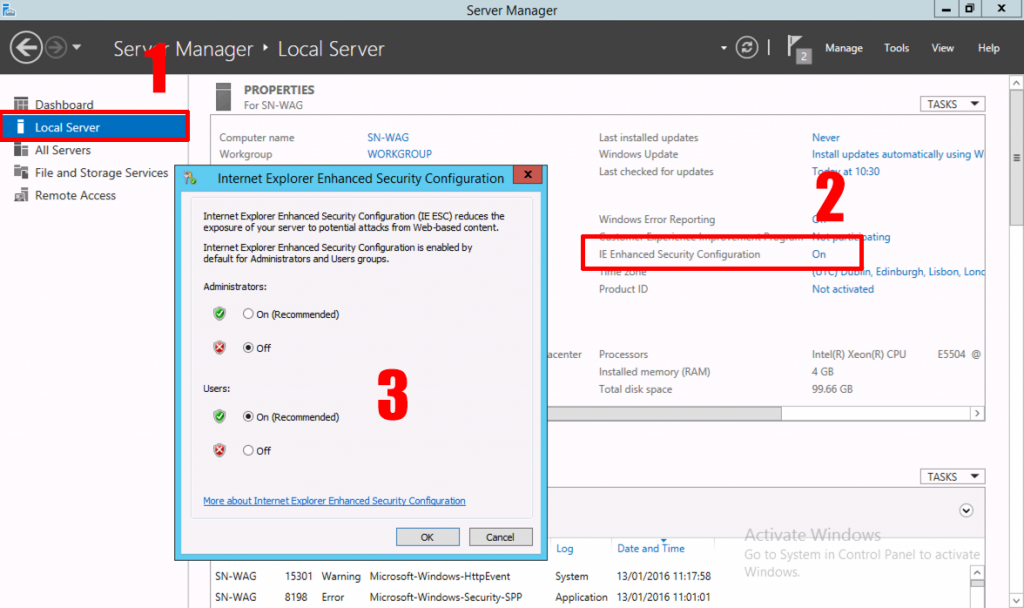Select Administrators On (Recommended) radio button
1024x608 pixels.
pos(248,314)
